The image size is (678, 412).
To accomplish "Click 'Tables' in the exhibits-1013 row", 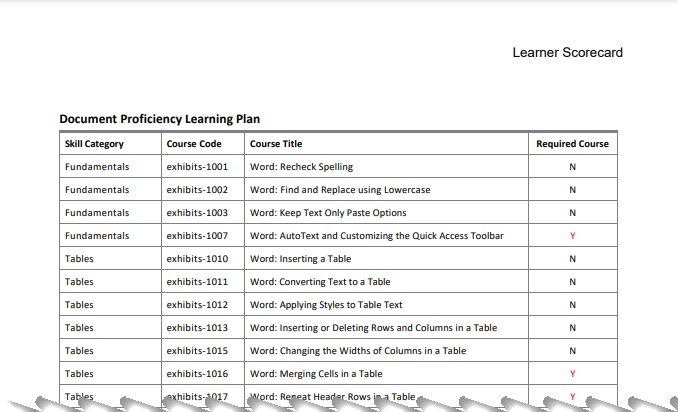I will 79,327.
